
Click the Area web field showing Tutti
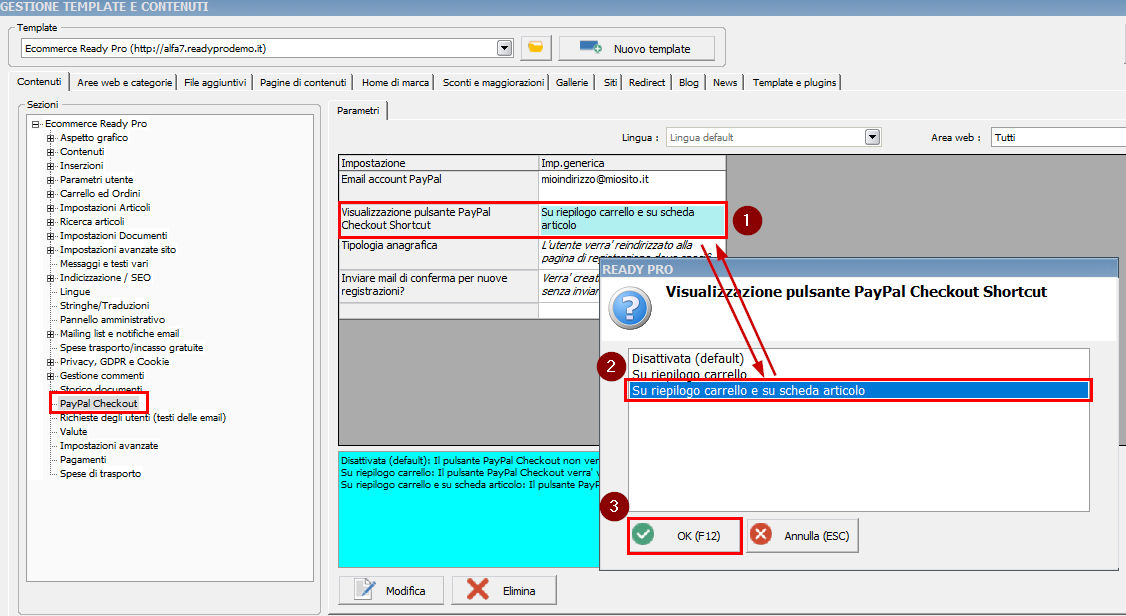coord(1058,137)
